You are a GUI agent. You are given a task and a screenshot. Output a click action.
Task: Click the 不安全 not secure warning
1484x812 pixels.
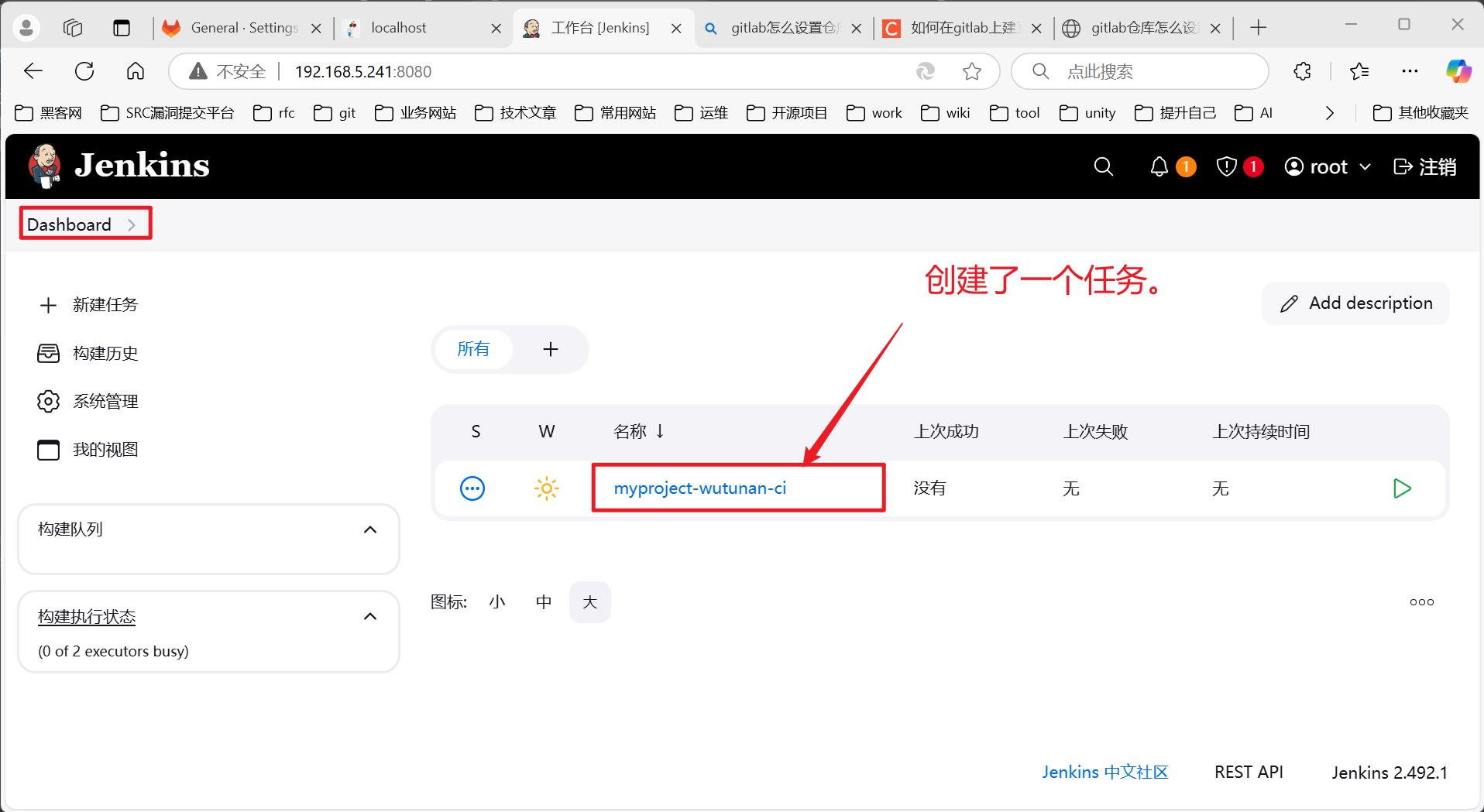(228, 72)
